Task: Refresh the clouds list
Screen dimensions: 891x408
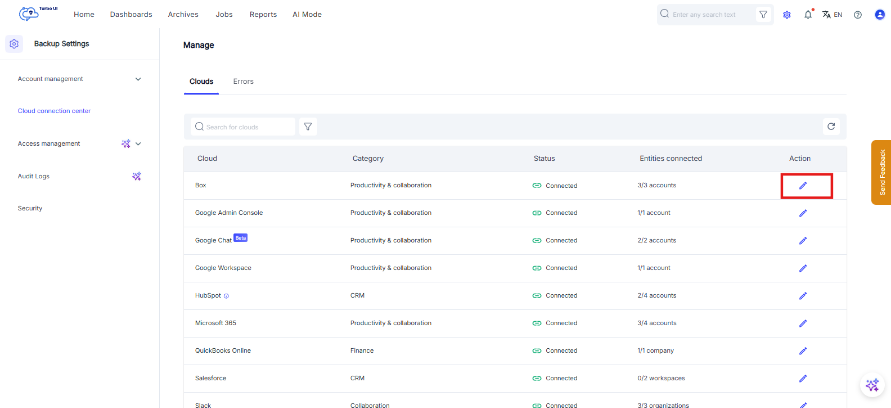Action: pyautogui.click(x=831, y=127)
